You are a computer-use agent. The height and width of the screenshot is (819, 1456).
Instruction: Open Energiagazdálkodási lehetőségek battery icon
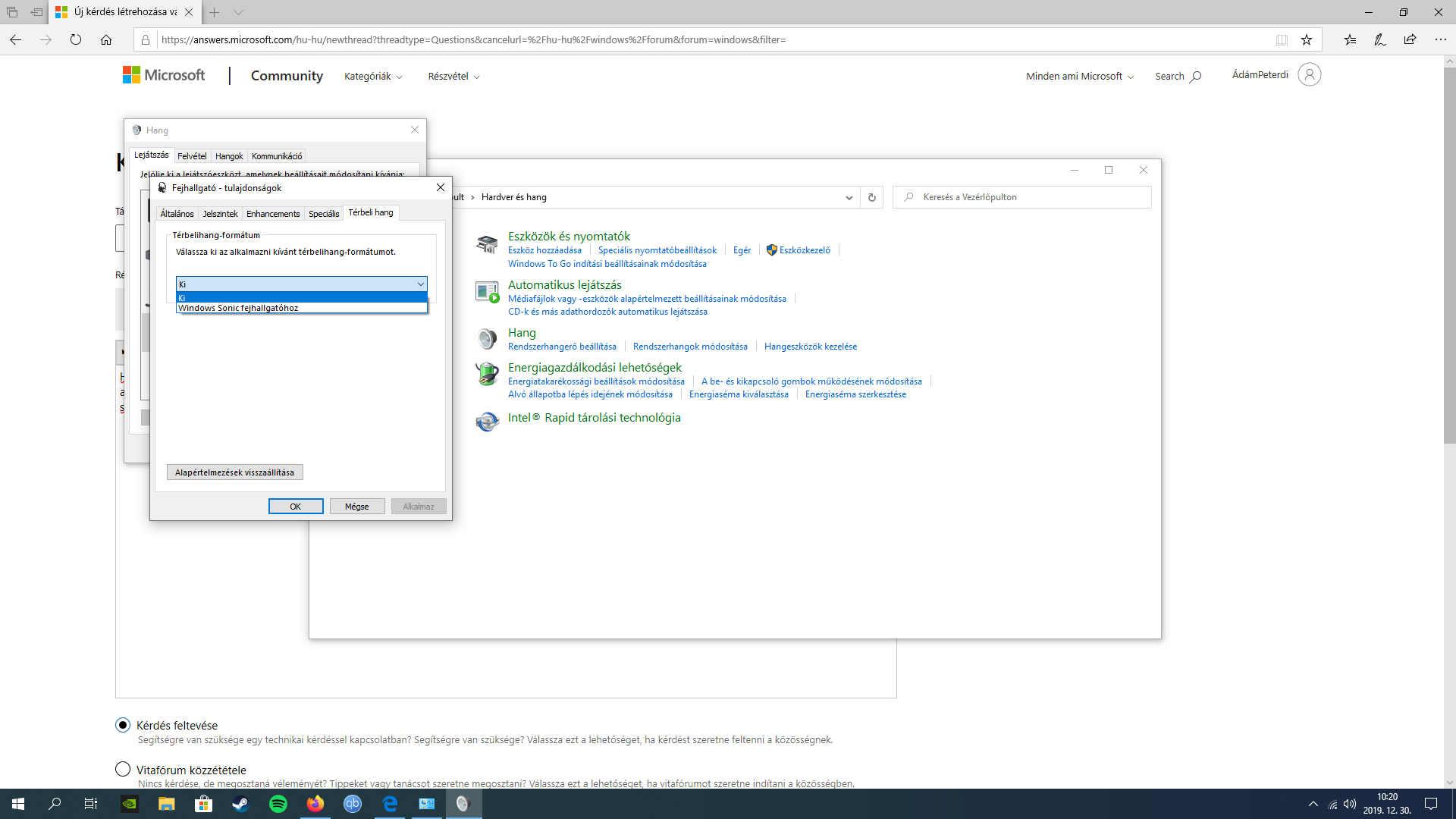(x=487, y=374)
